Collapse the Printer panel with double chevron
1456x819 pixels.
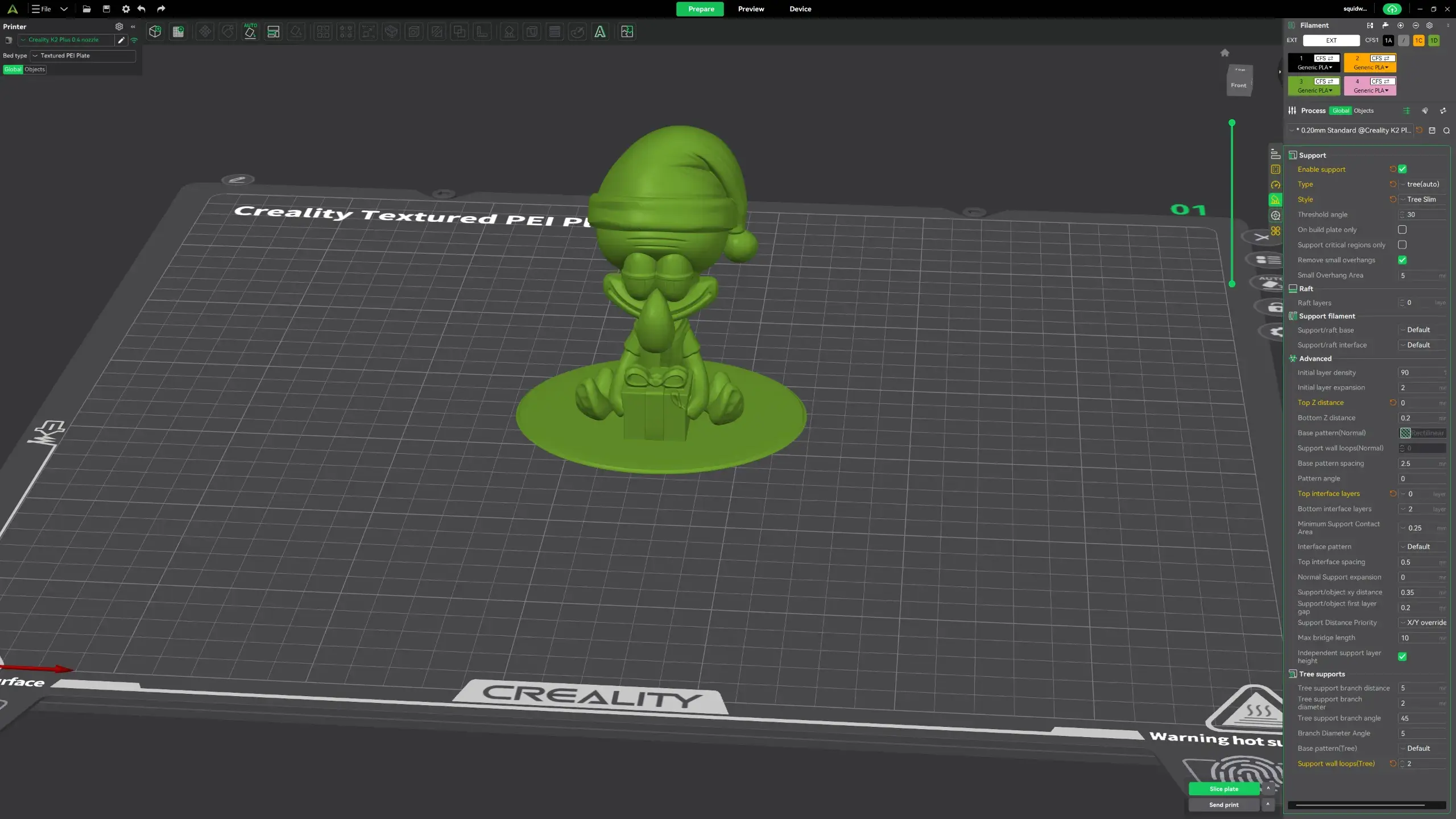[133, 26]
